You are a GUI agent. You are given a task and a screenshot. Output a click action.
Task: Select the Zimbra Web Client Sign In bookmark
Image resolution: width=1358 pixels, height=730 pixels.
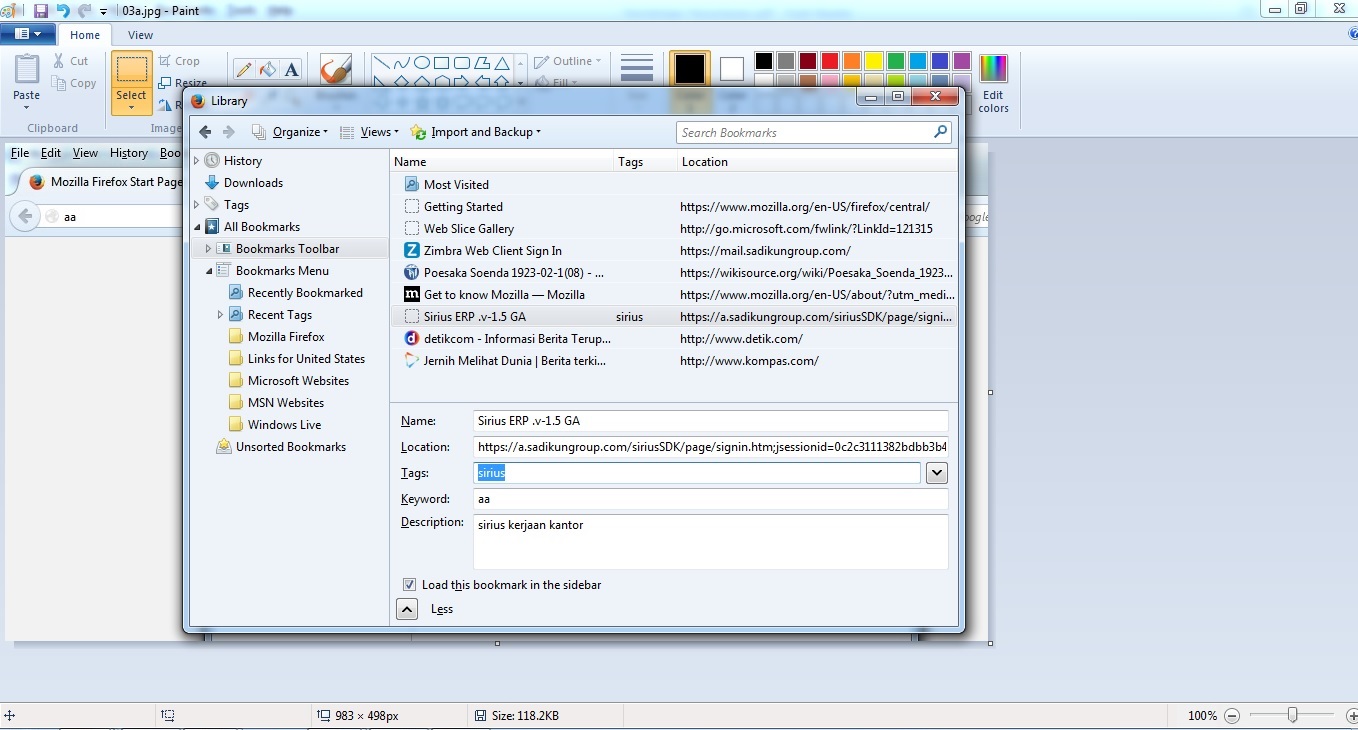coord(673,251)
